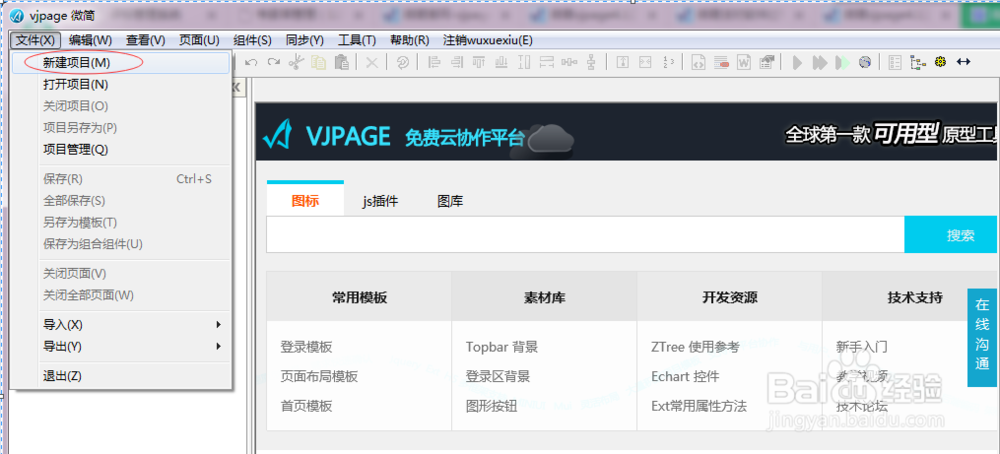This screenshot has height=454, width=1000.
Task: Click 注销wuxuexiu(E) logout menu
Action: click(488, 40)
